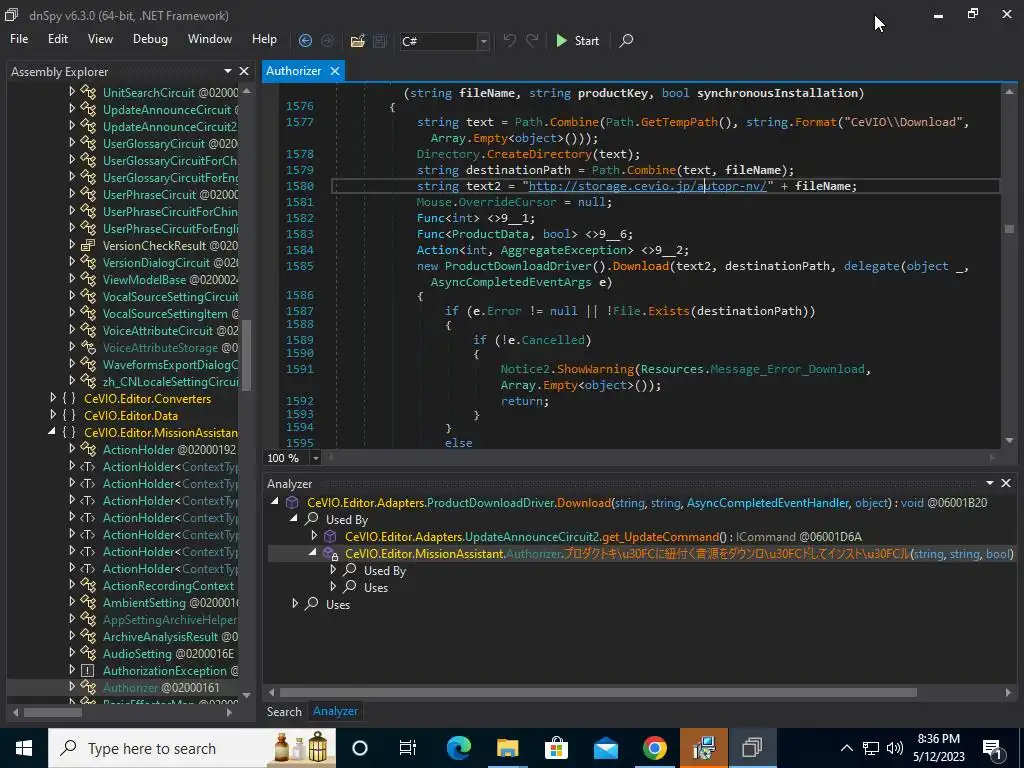
Task: Collapse the top Used By analyzer node
Action: (294, 519)
